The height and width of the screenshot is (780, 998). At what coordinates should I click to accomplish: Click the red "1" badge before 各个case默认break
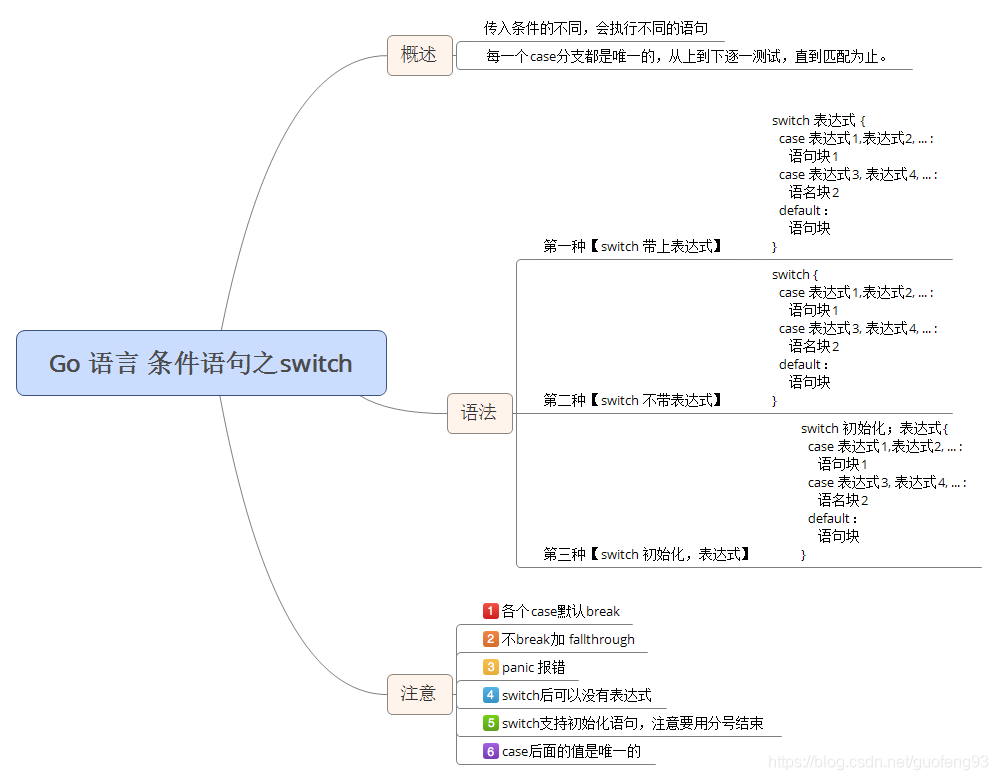[x=489, y=611]
